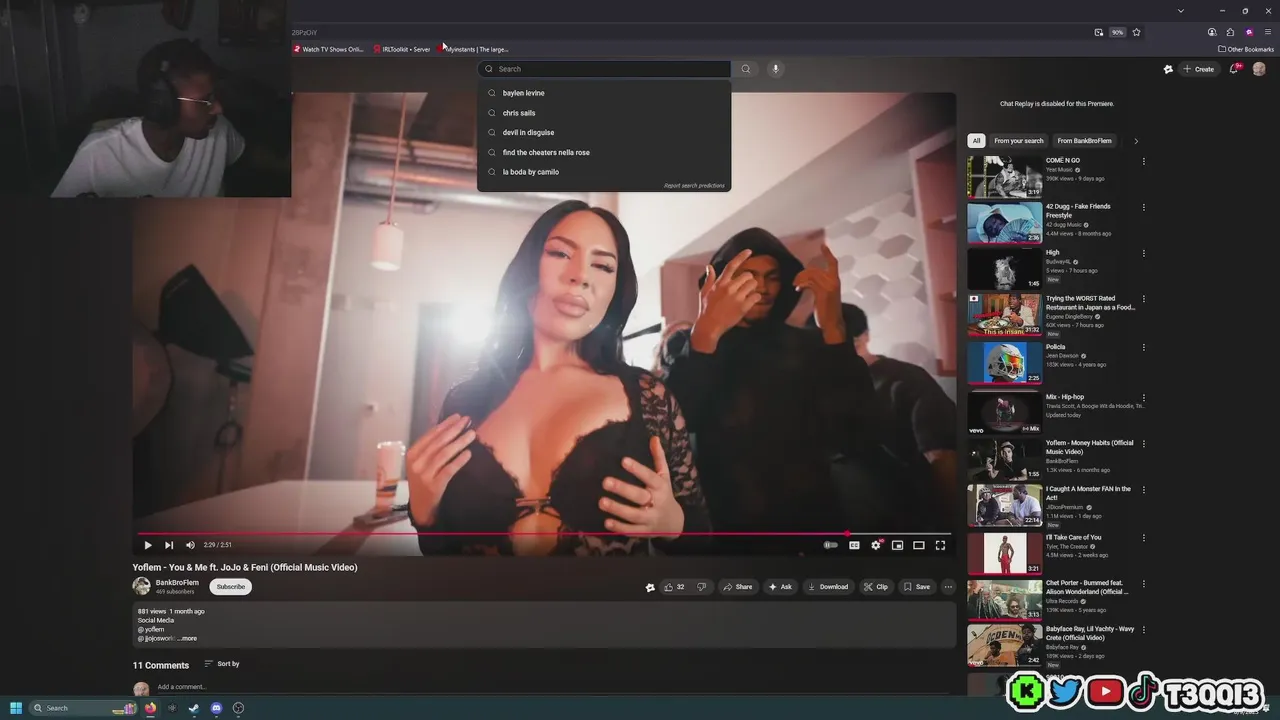The image size is (1280, 720).
Task: Dislike the video thumbs-down button
Action: point(701,587)
